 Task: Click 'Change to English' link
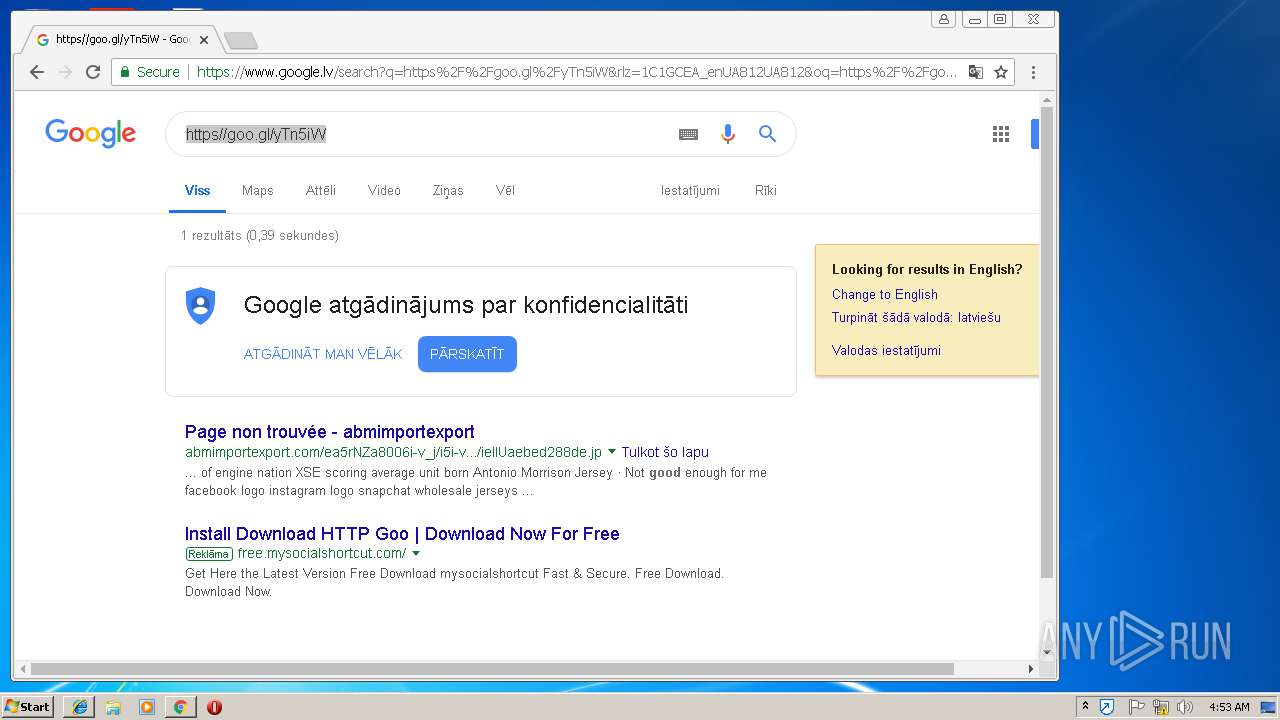click(x=885, y=294)
